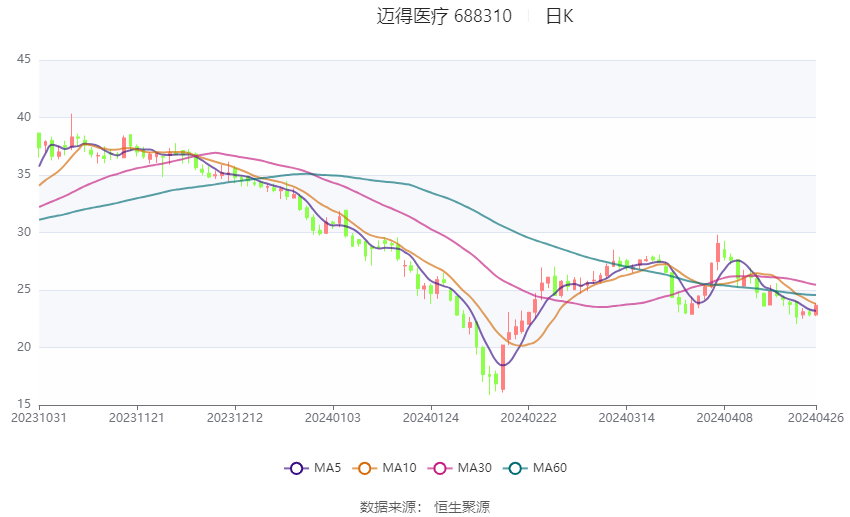Click the 数据来源 恒生聚源 source text
850x517 pixels.
[x=425, y=507]
